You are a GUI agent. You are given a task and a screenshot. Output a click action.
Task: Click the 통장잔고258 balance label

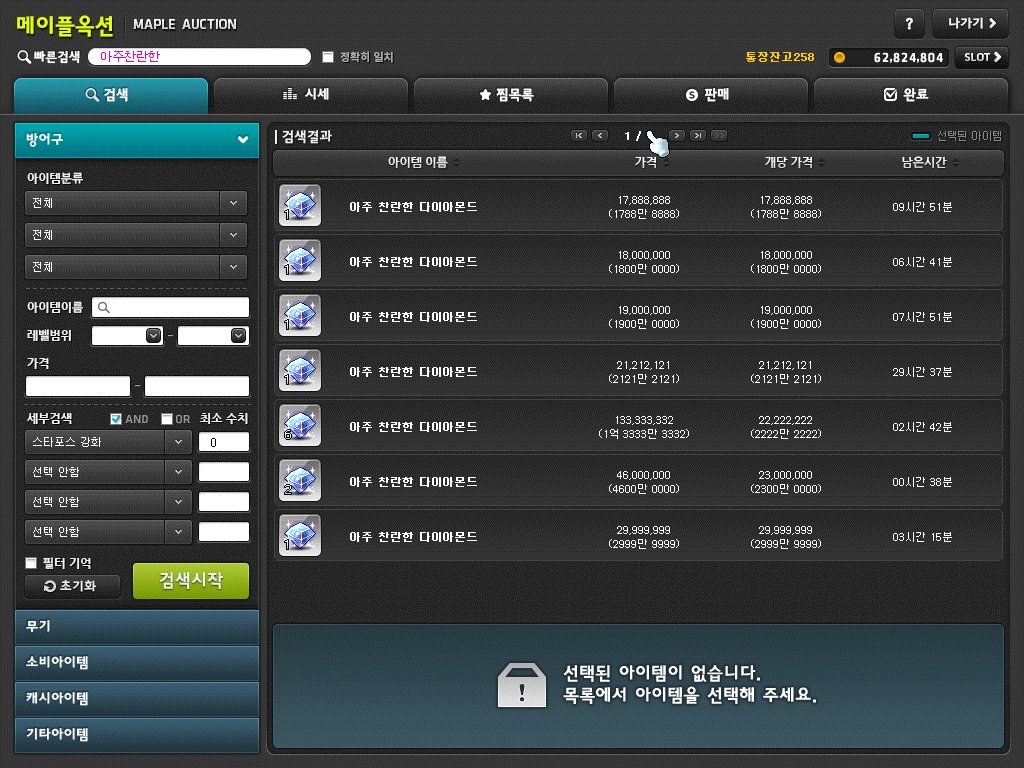point(780,57)
